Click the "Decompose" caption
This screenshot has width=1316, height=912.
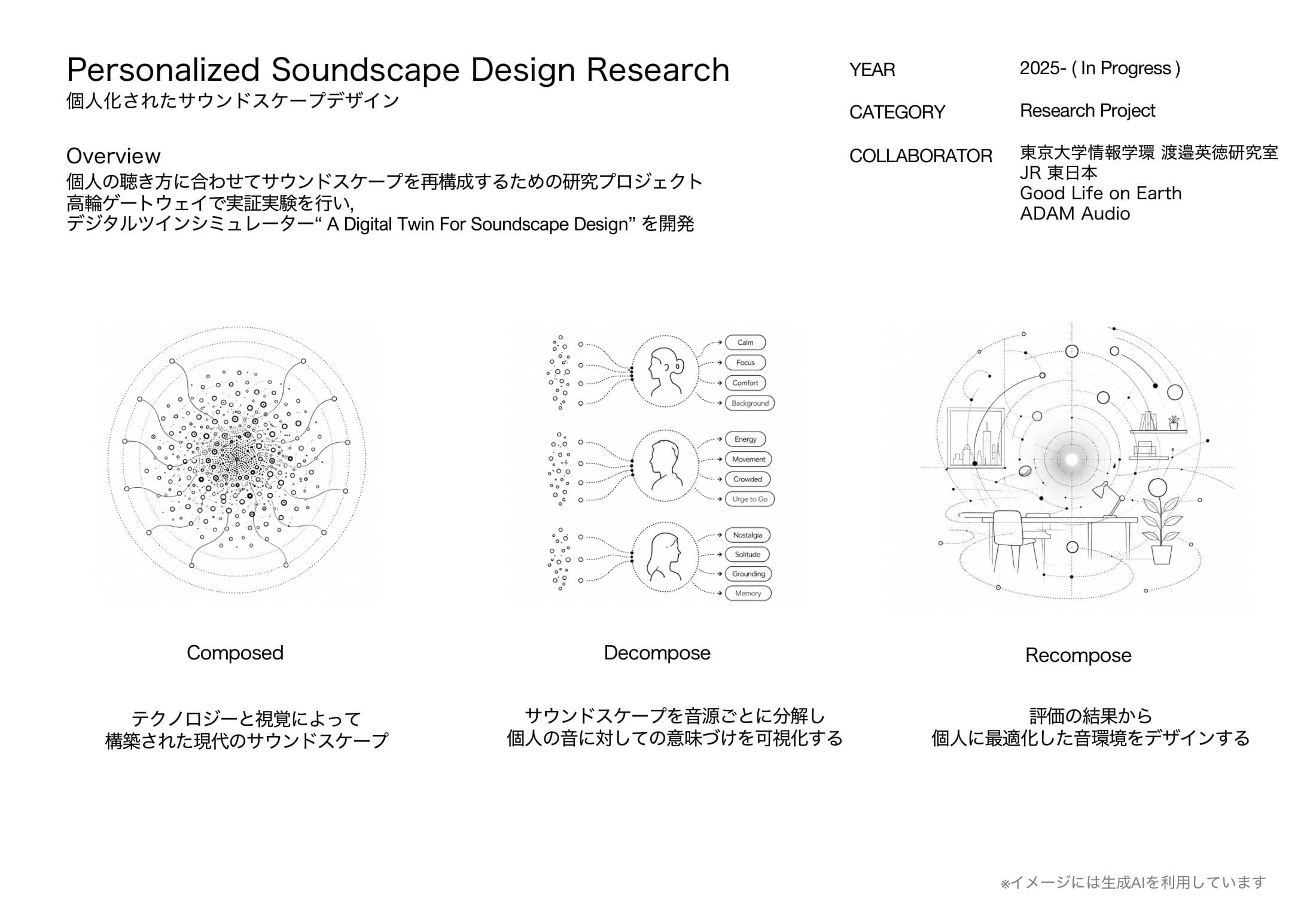657,653
